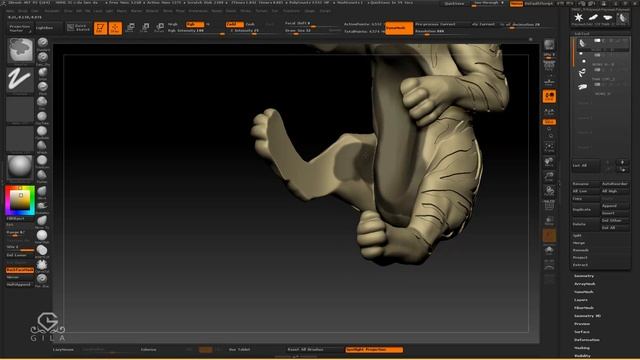
Task: Move subtool down with the arrow button
Action: pos(622,169)
